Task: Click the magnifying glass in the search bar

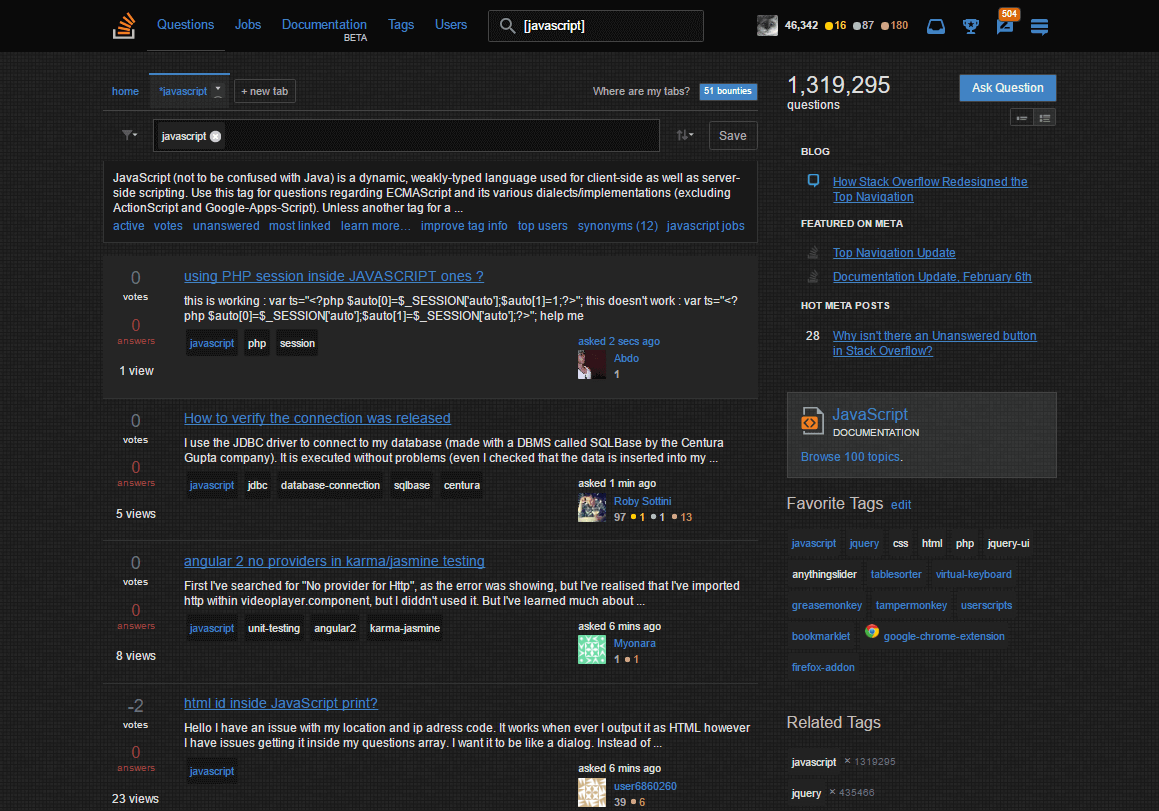Action: click(507, 26)
